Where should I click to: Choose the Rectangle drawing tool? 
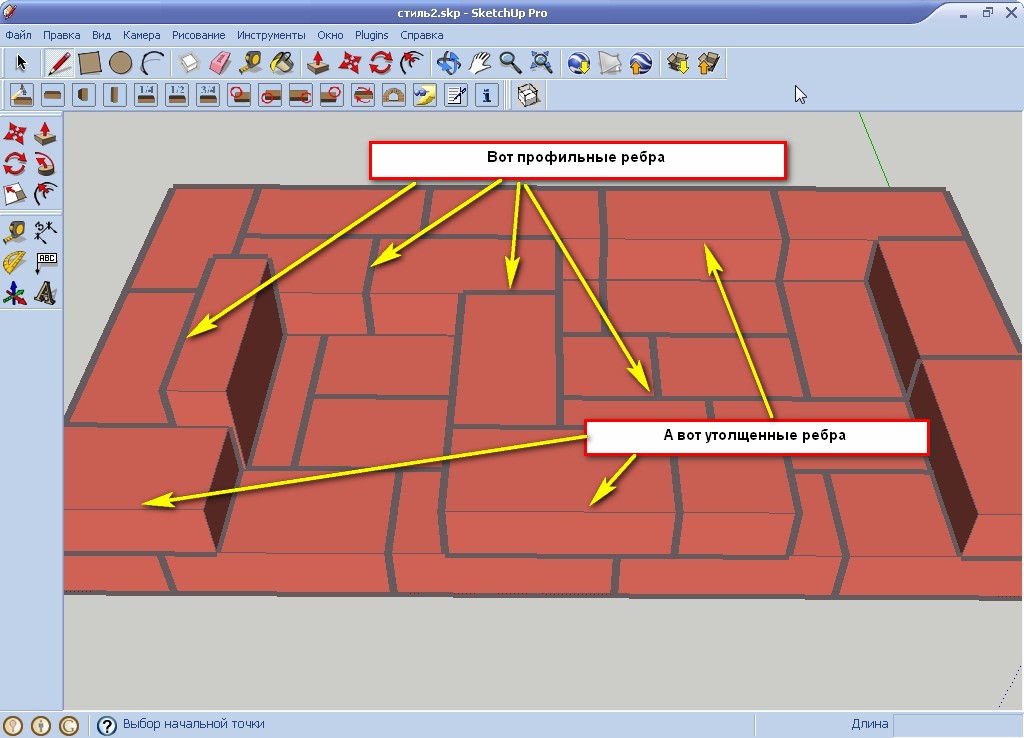pyautogui.click(x=90, y=63)
